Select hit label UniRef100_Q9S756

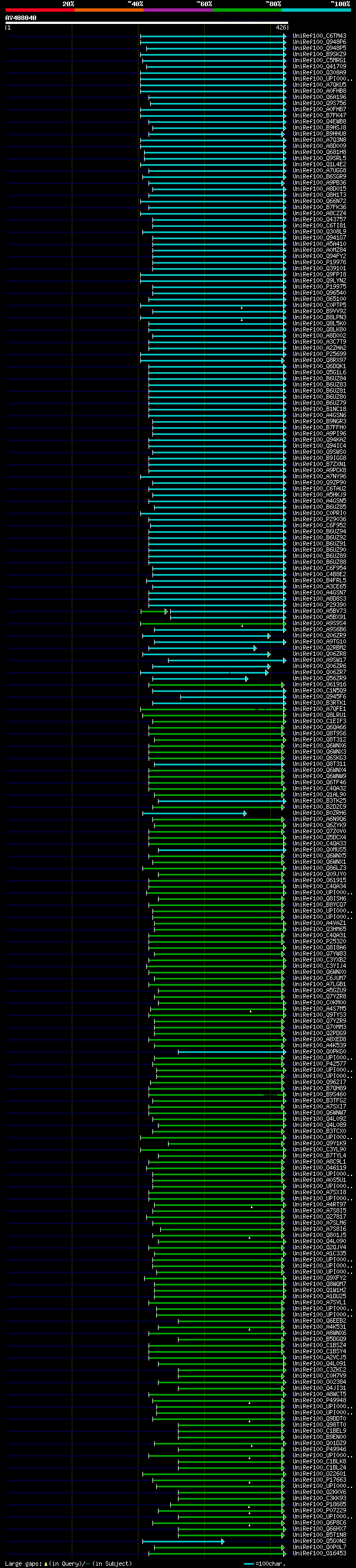coord(319,103)
